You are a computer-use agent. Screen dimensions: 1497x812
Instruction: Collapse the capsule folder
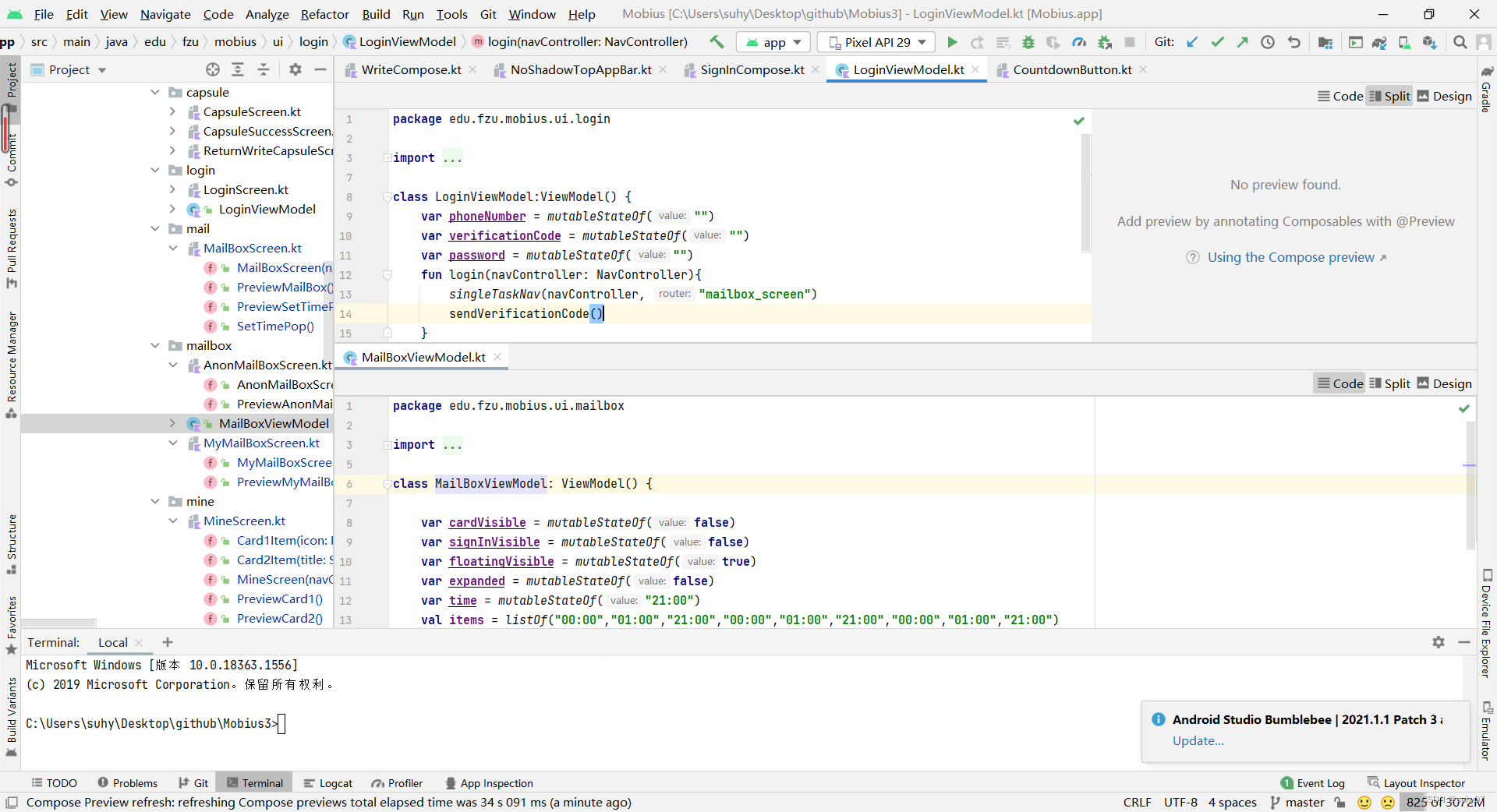(x=155, y=92)
